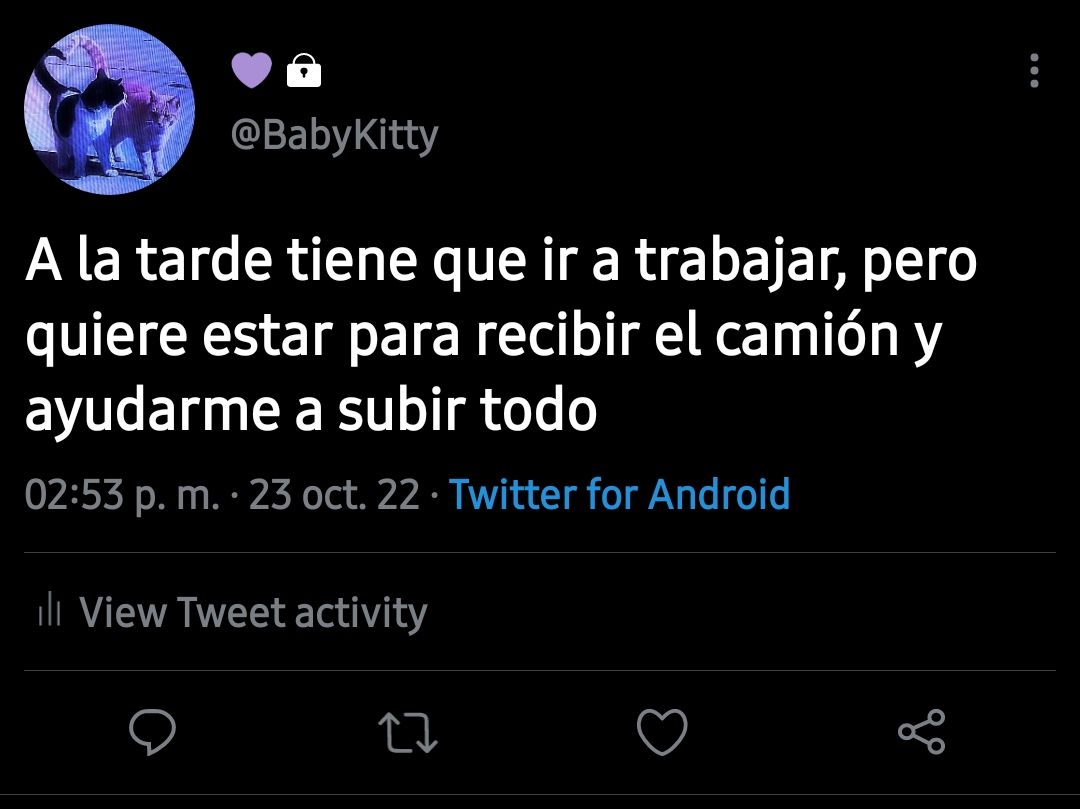
Task: Click the word 'Android' in the source label
Action: (x=719, y=494)
